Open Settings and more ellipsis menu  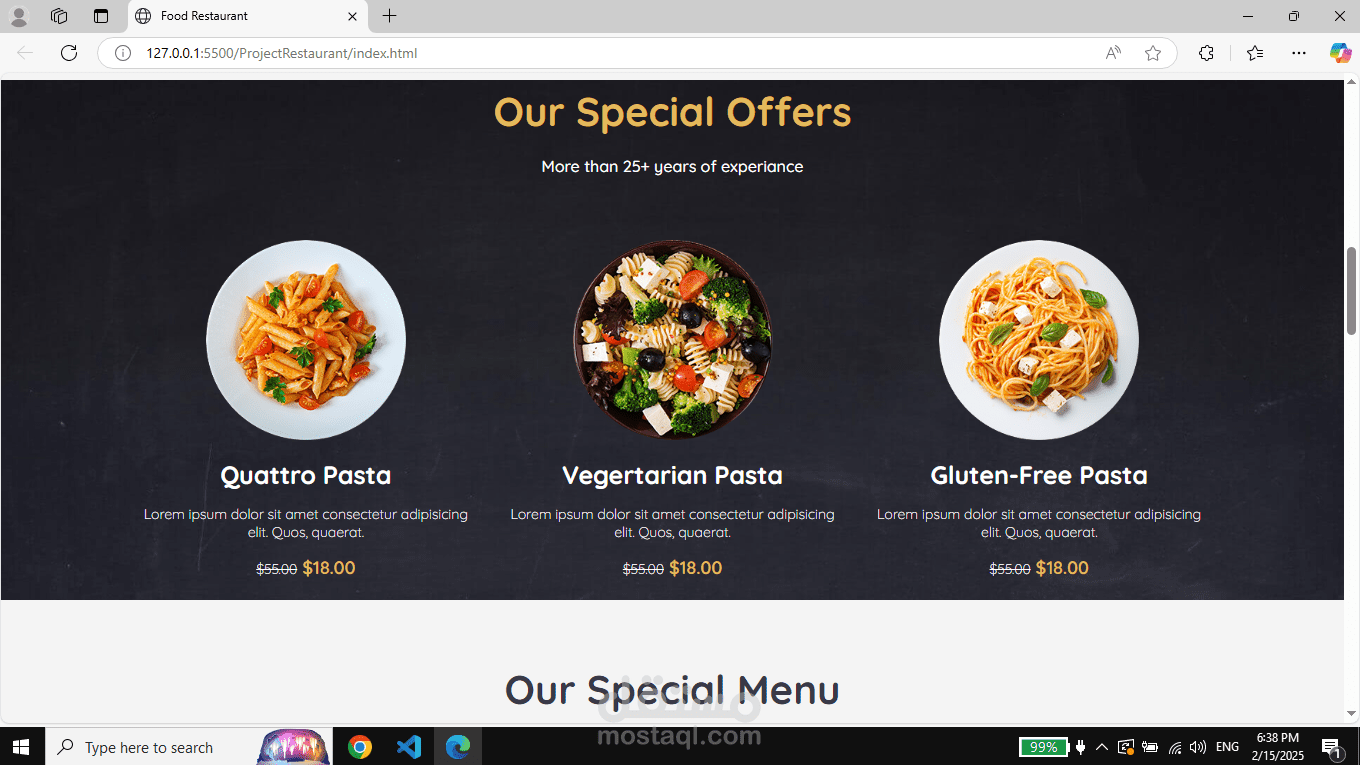click(1299, 53)
